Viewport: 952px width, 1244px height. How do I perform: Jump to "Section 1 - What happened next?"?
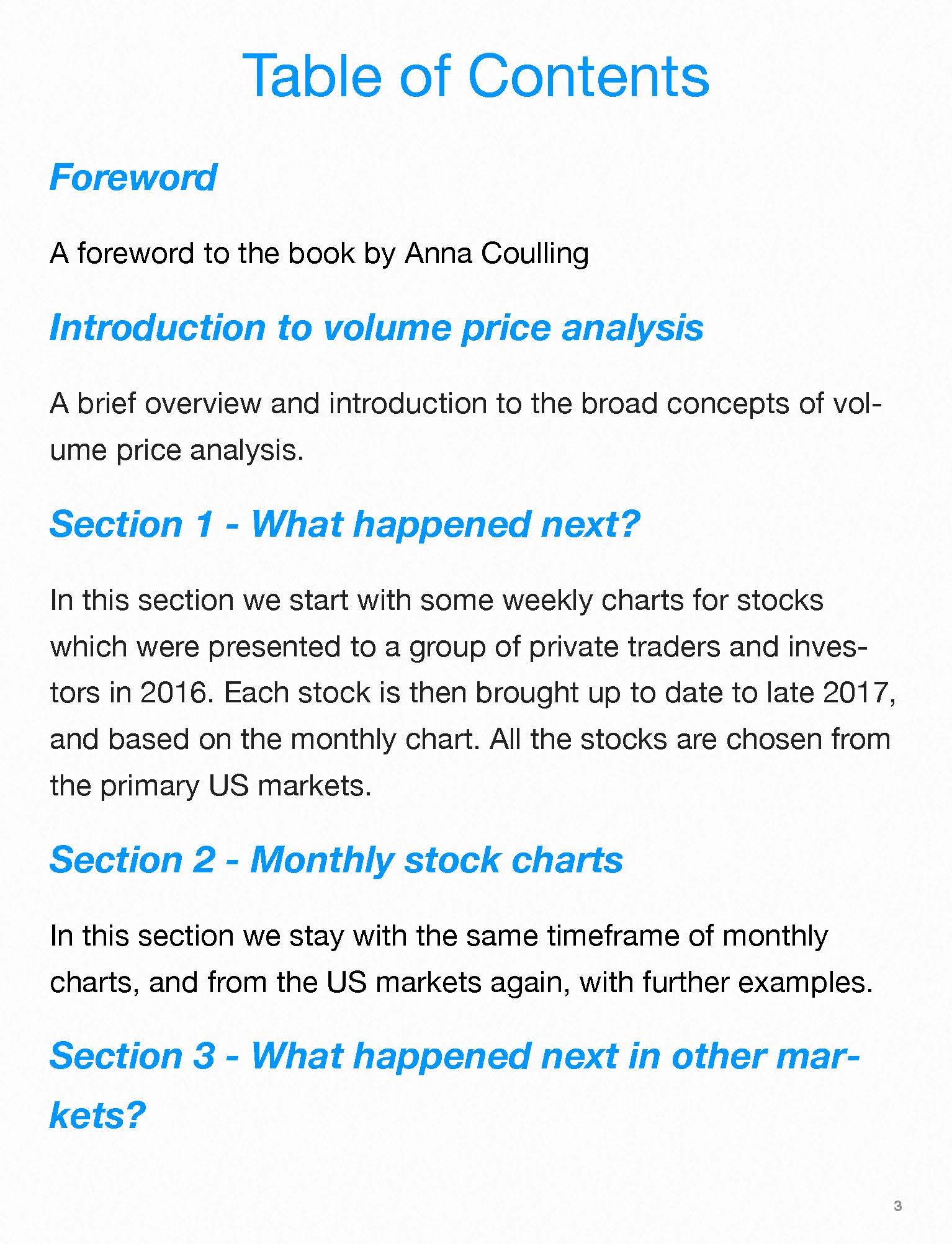(x=344, y=524)
